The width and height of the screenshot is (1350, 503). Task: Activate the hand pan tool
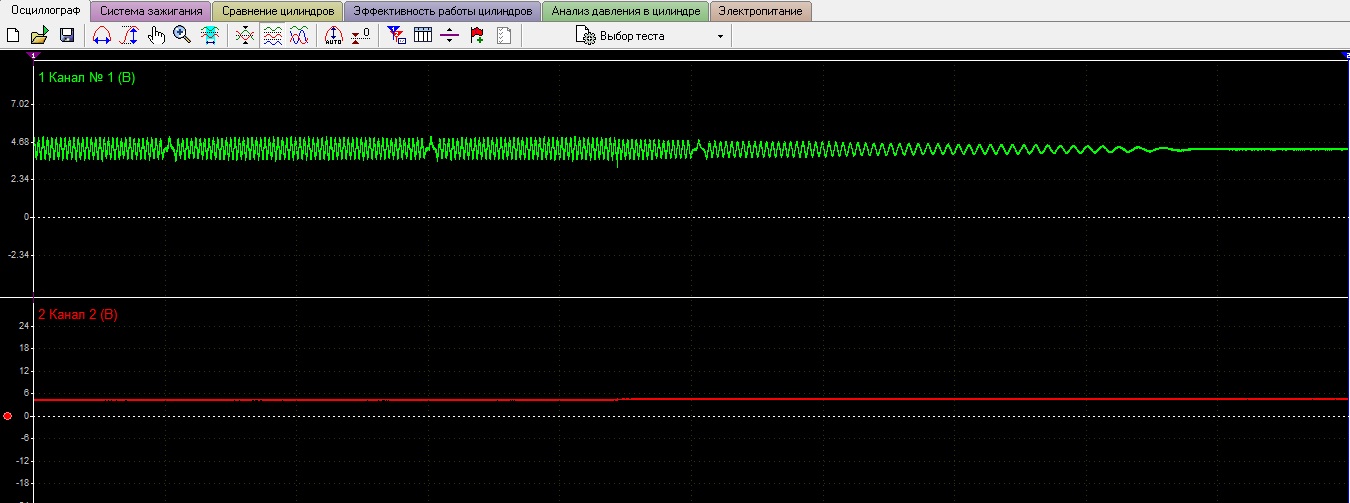[156, 35]
